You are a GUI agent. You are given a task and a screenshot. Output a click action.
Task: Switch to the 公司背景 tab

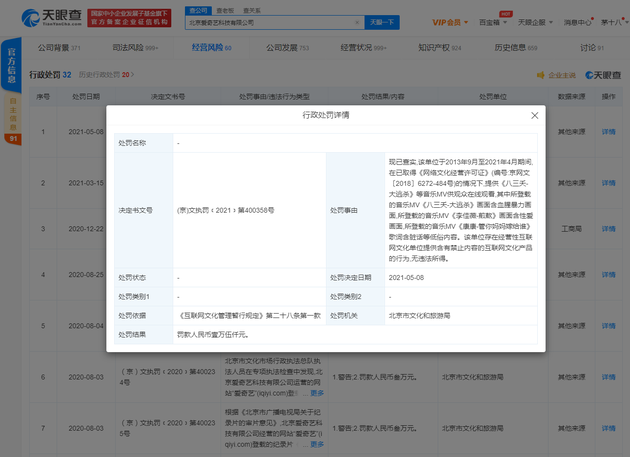[59, 48]
